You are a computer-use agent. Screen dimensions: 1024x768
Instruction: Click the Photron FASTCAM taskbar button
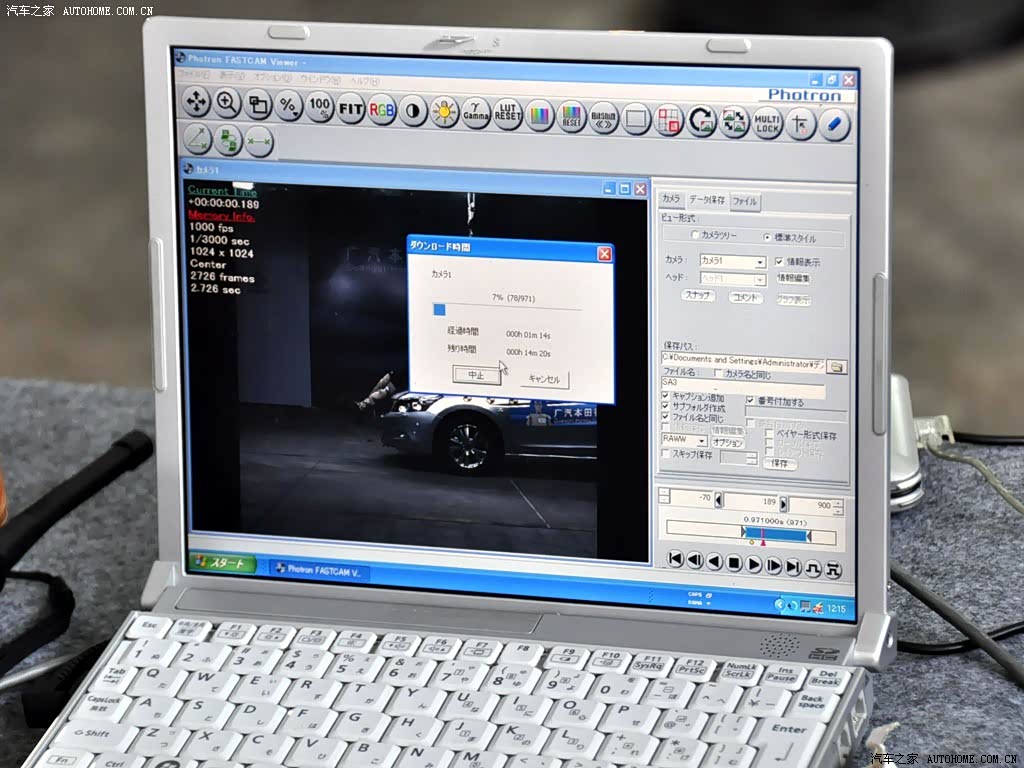click(x=321, y=570)
